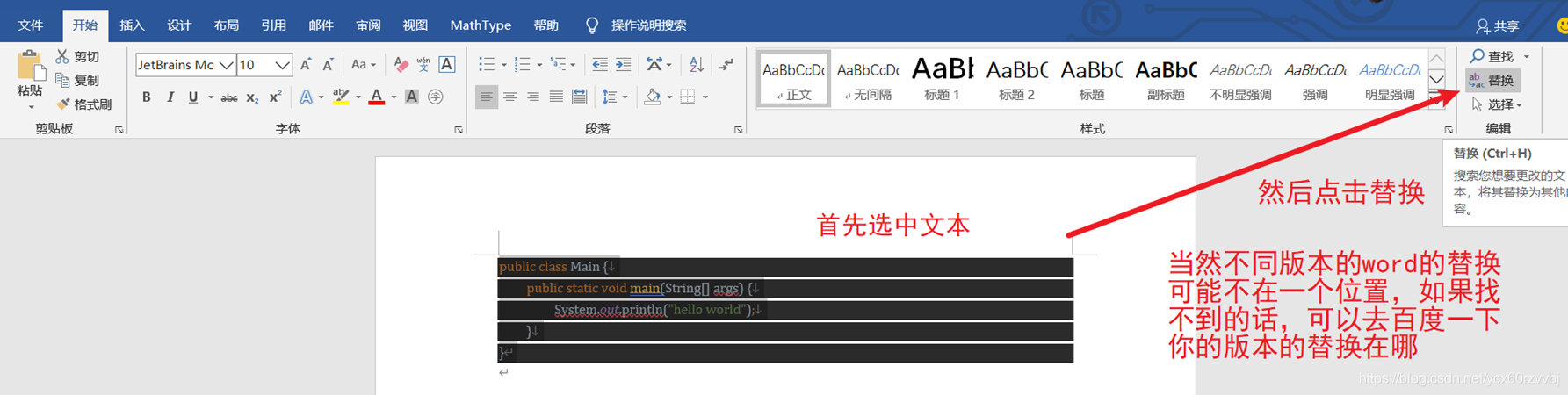Screen dimensions: 1568x395
Task: Decrease paragraph indent icon
Action: pos(600,64)
